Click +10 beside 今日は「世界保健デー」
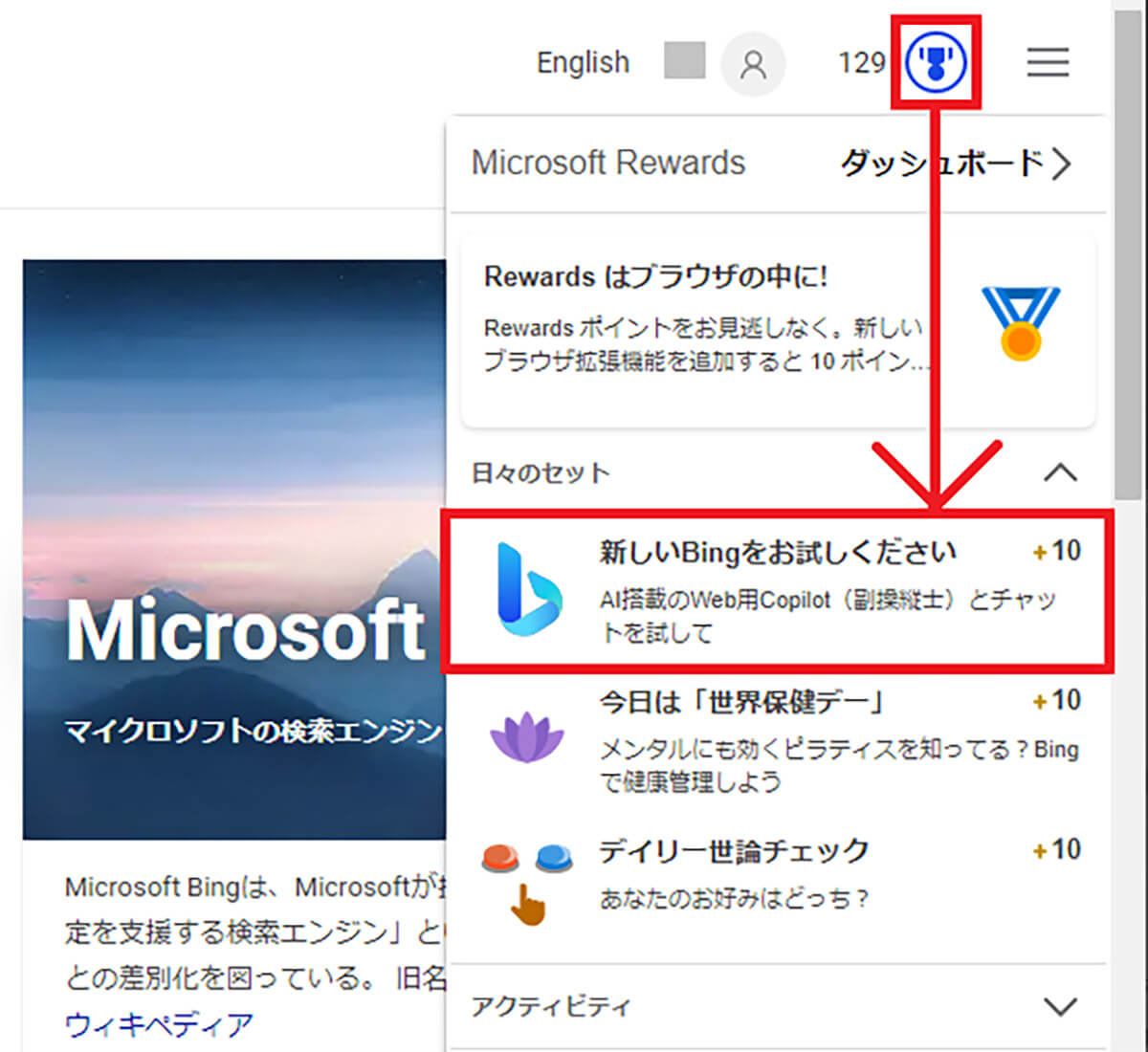 coord(1056,701)
